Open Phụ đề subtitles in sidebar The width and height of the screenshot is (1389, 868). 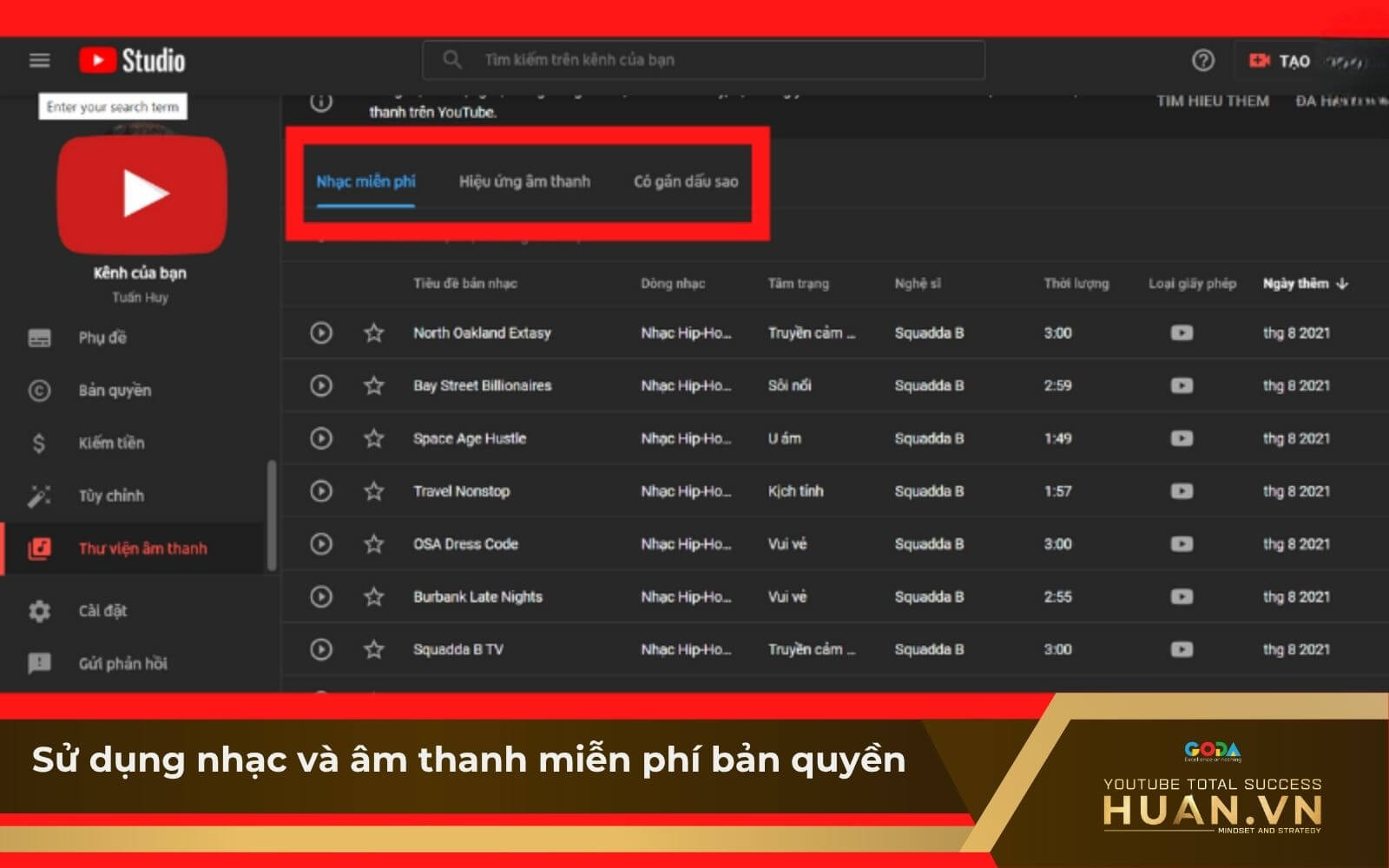point(102,338)
